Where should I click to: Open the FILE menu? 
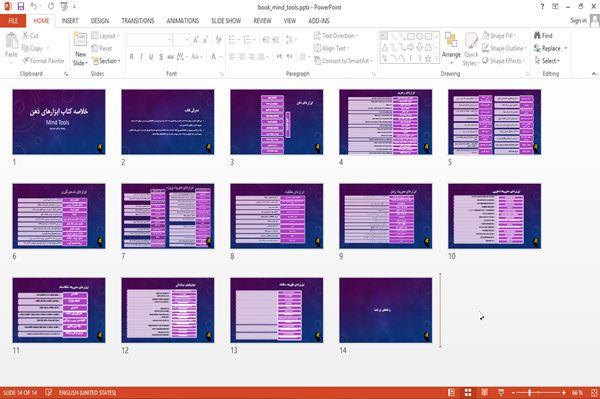[13, 21]
